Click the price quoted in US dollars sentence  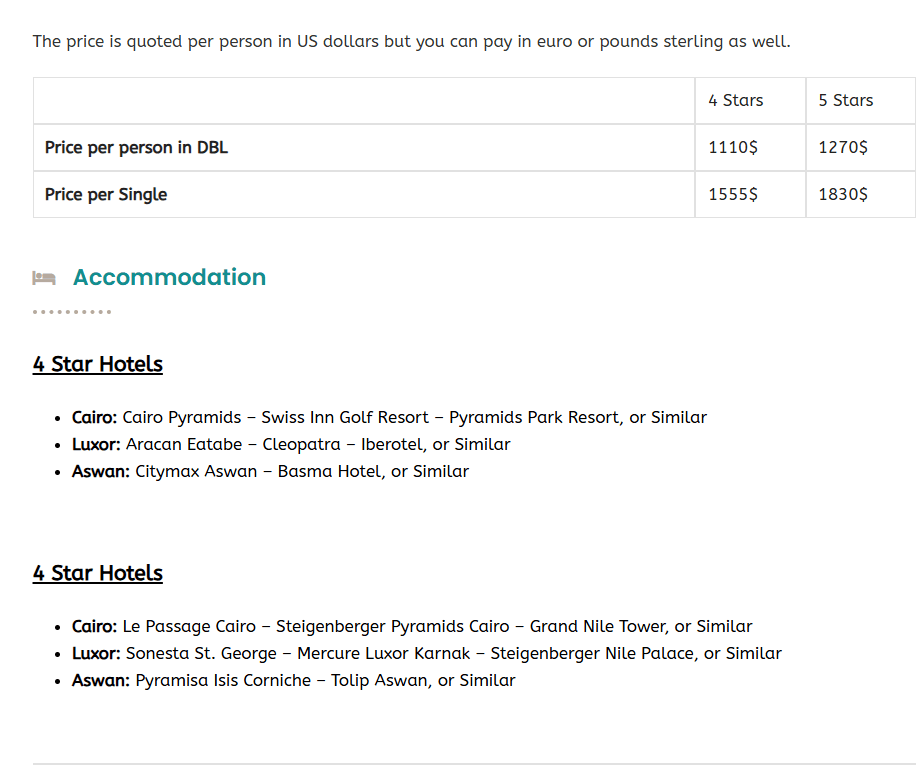click(x=411, y=41)
